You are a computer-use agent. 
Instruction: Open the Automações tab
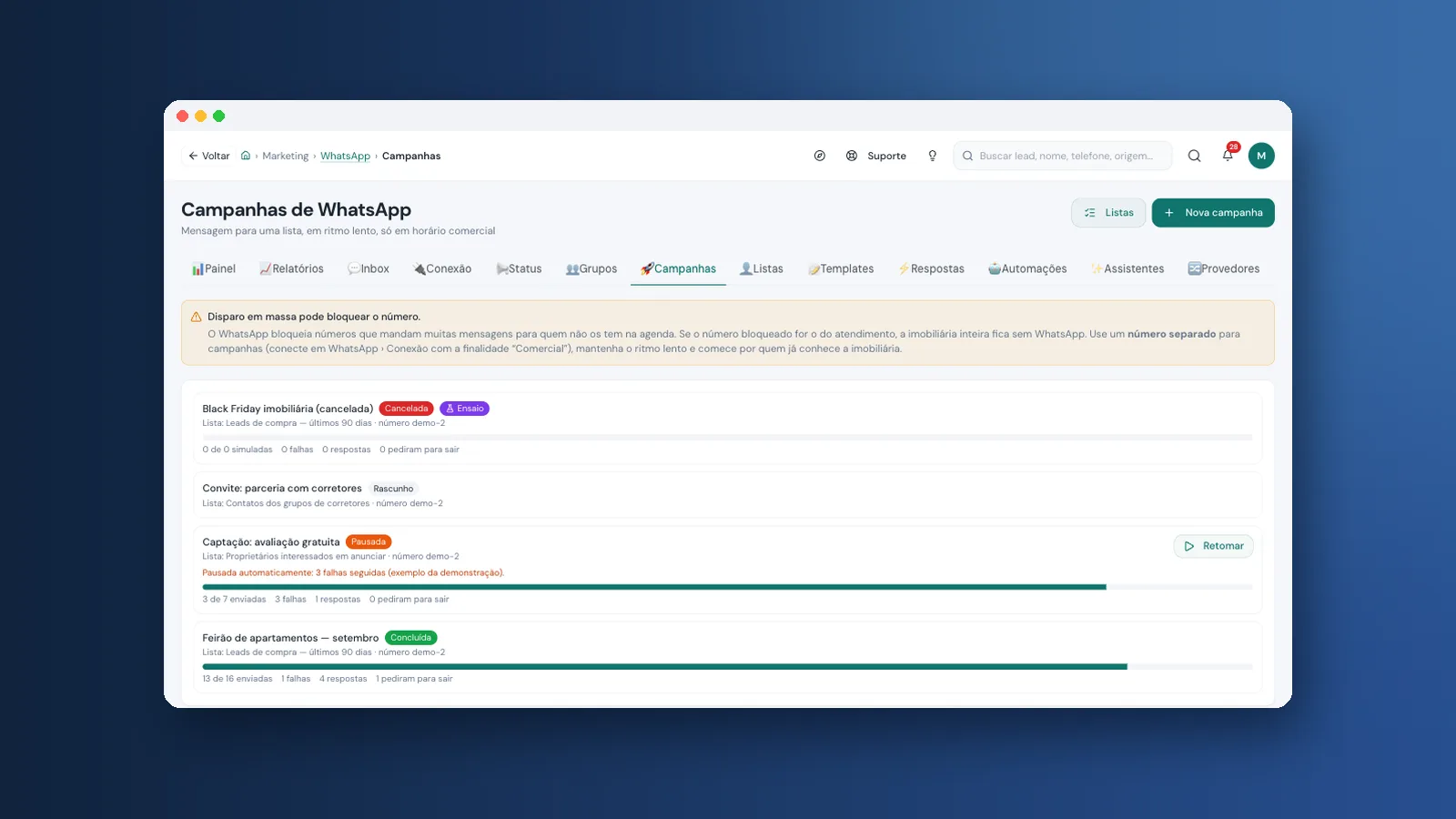point(1027,268)
